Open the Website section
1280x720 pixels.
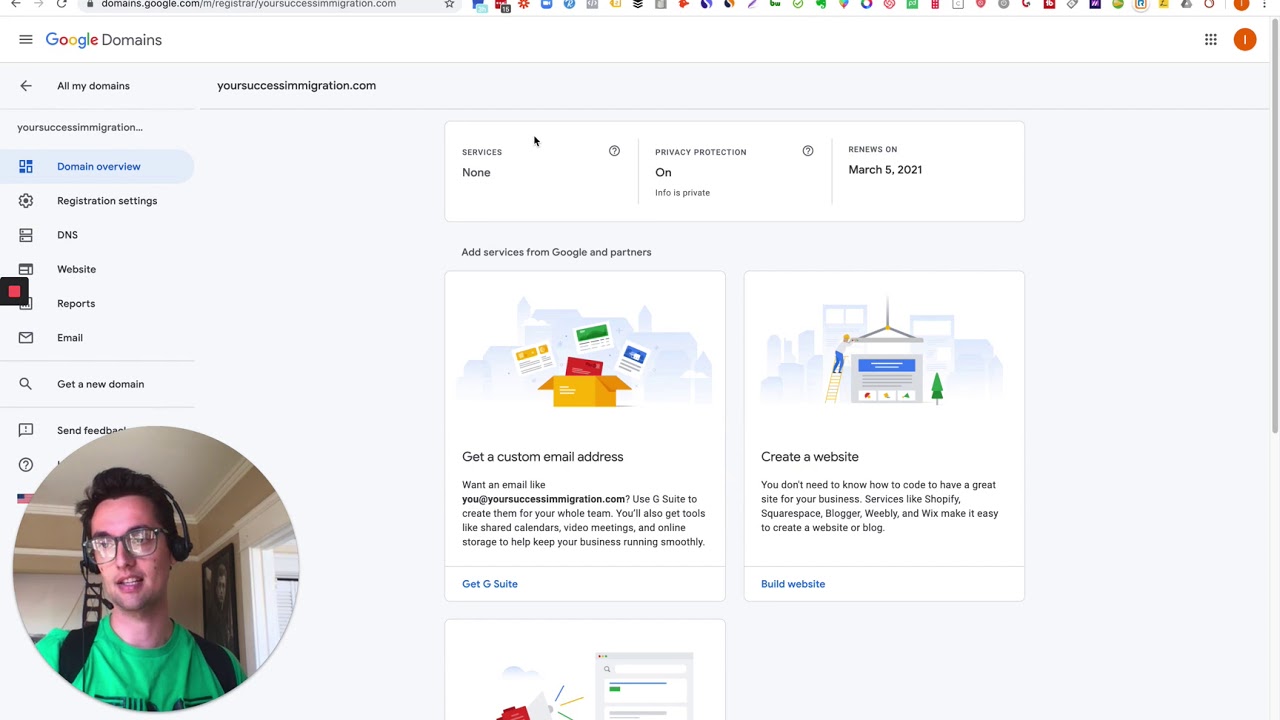[x=77, y=269]
